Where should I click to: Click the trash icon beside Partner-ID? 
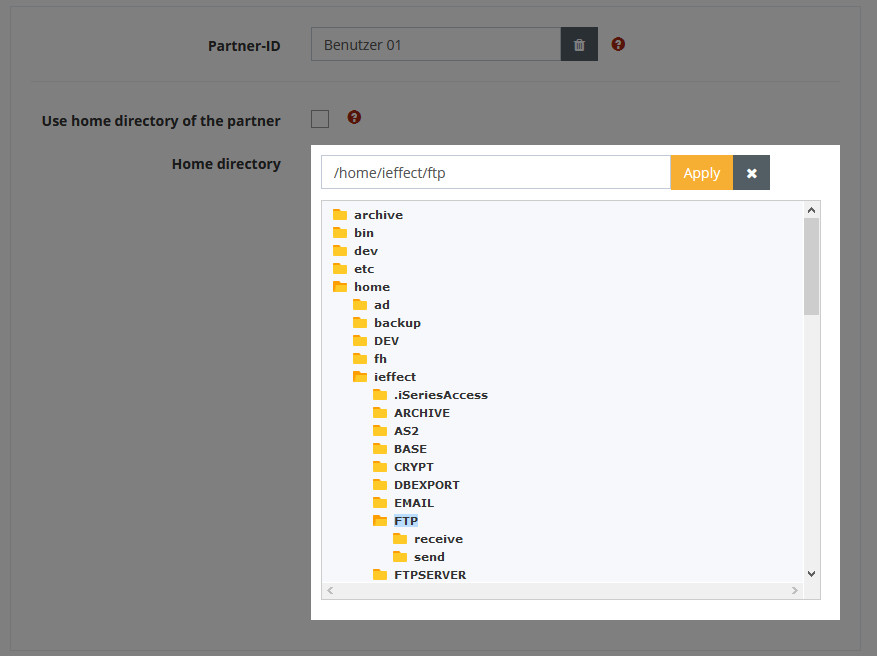tap(579, 45)
